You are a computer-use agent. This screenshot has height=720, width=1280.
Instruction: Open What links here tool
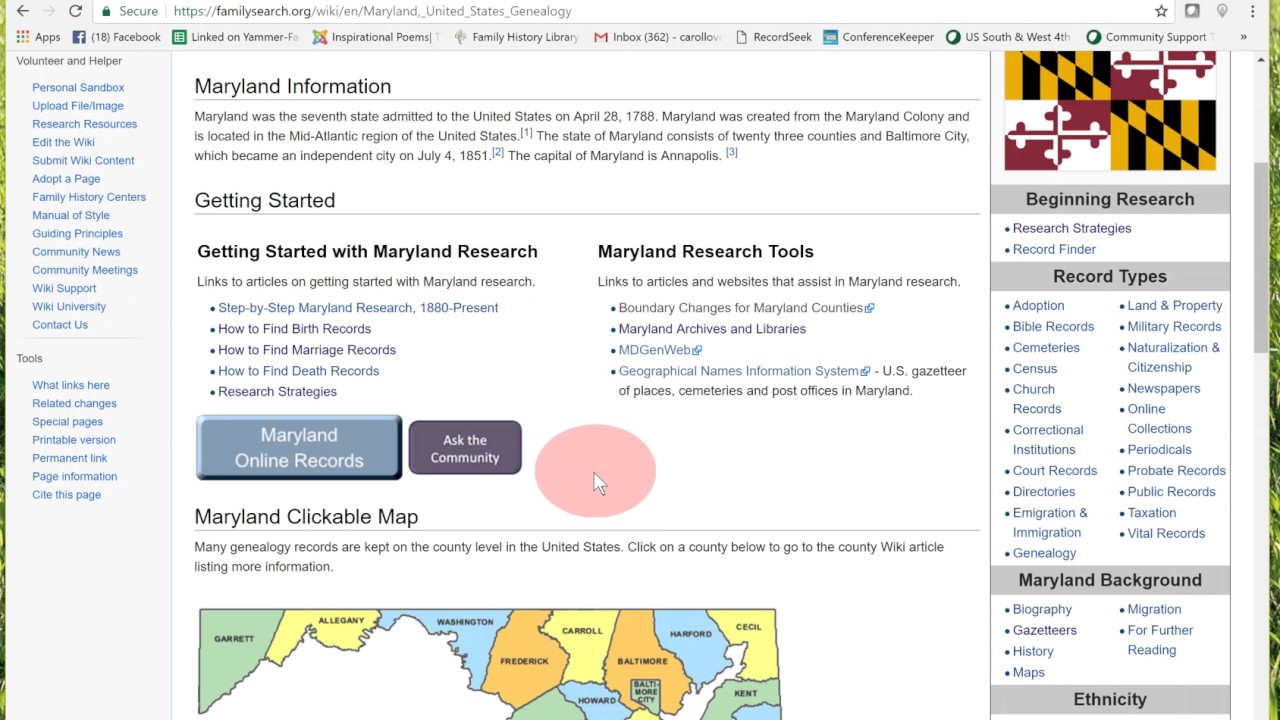(x=71, y=385)
